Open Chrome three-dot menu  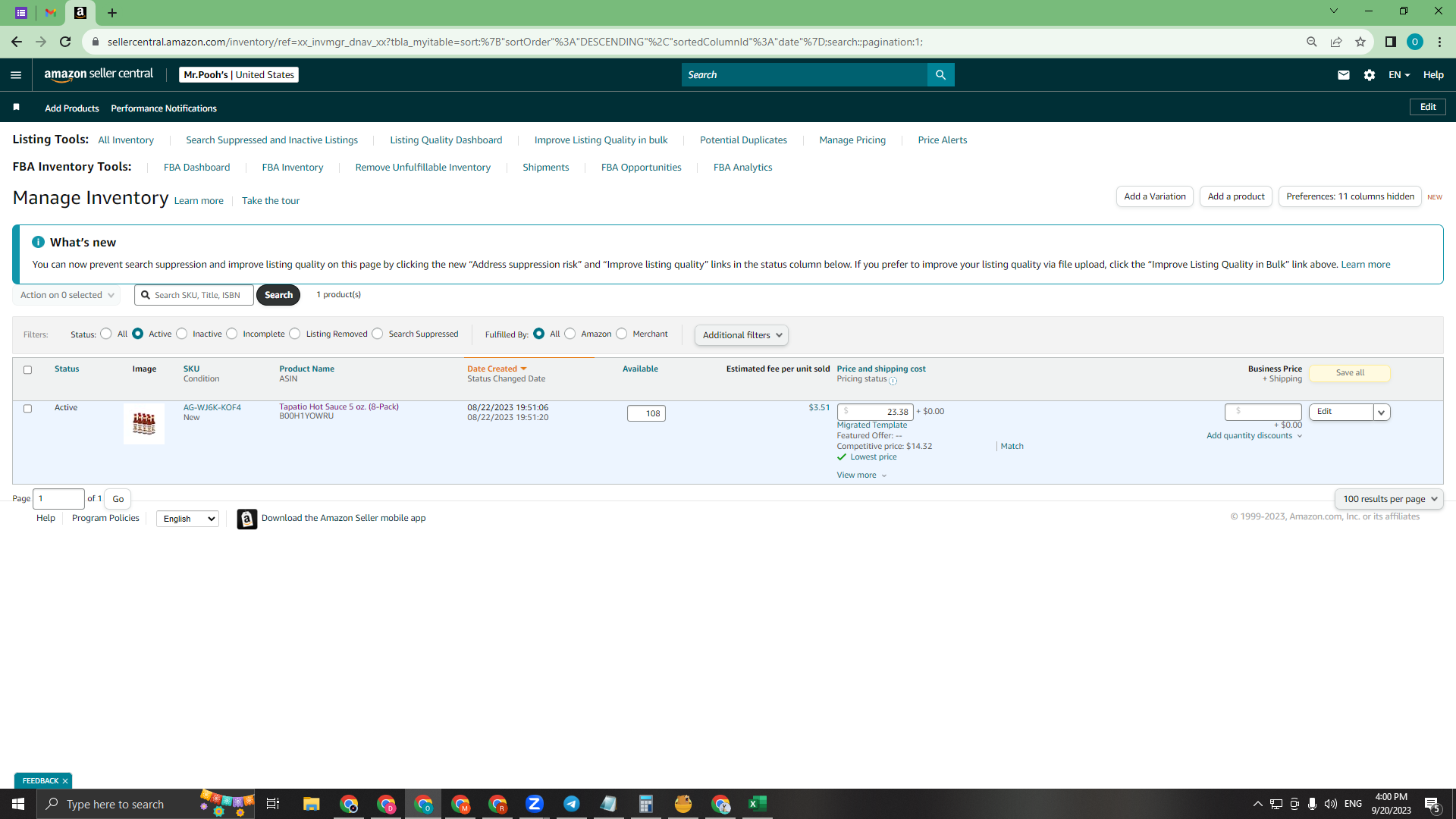point(1439,42)
